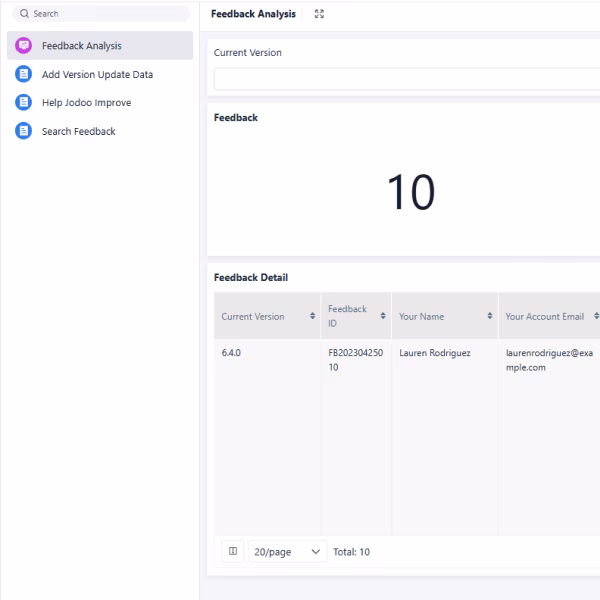Click the Help Jodoo Improve form icon
Screen dimensions: 600x600
tap(24, 102)
